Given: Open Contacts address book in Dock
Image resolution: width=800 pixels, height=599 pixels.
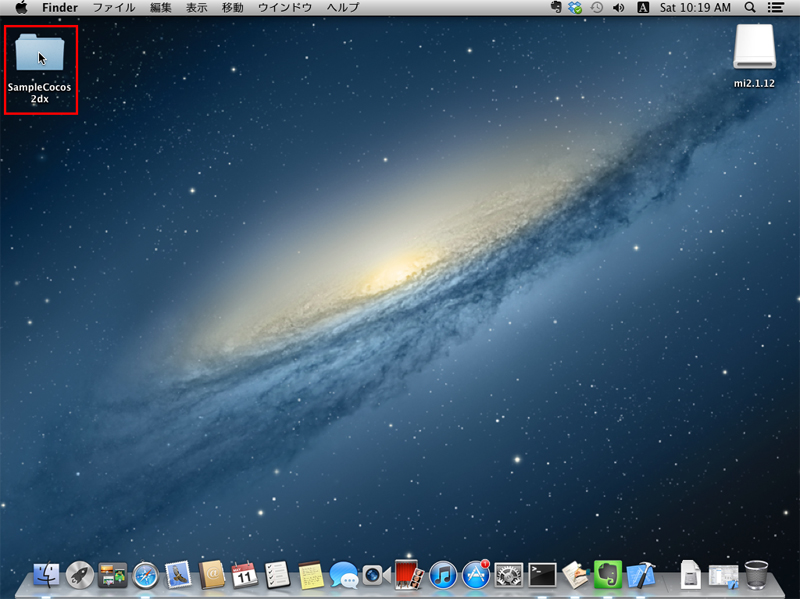Looking at the screenshot, I should (211, 575).
